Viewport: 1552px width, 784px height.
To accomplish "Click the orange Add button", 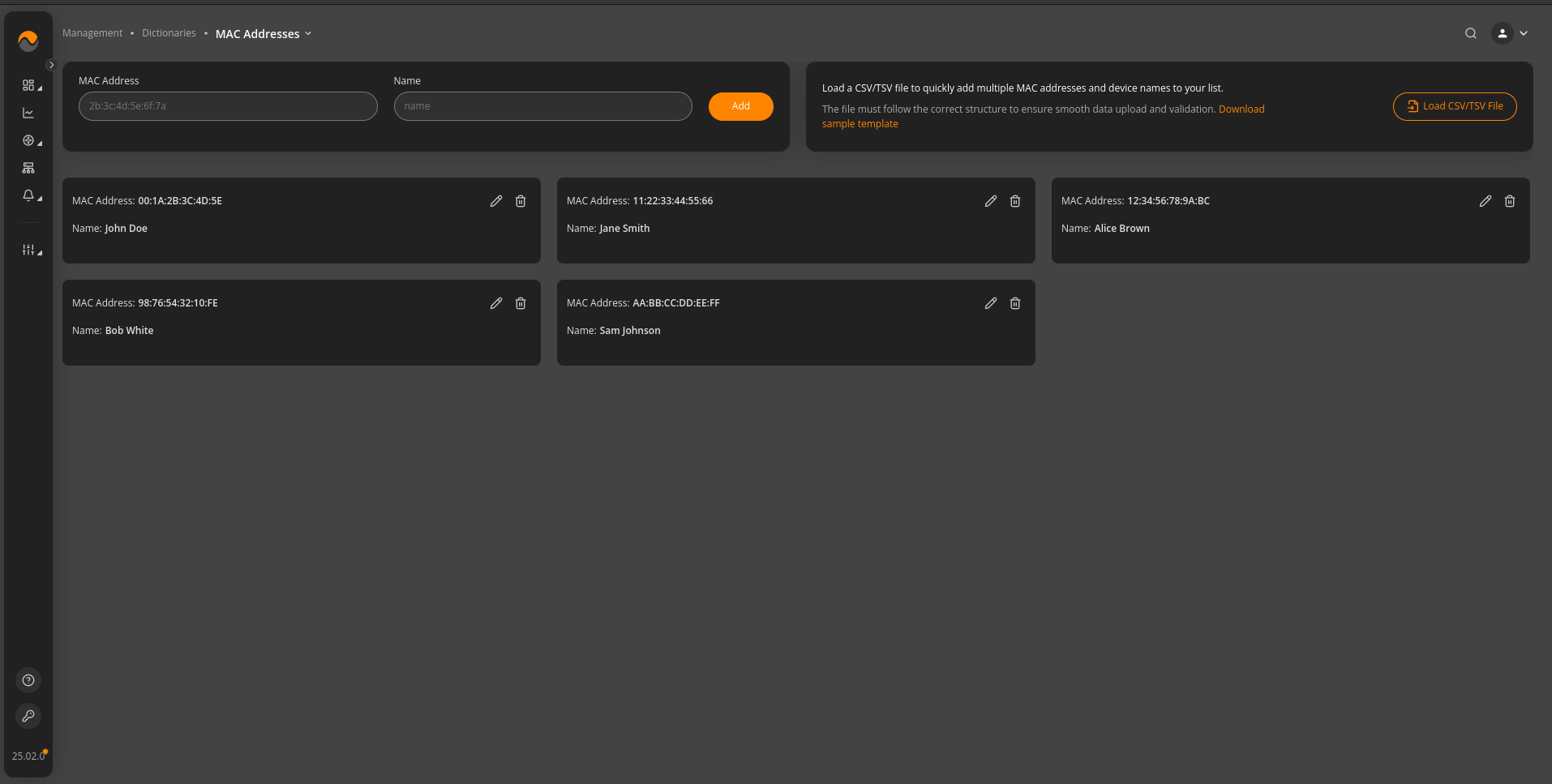I will (x=740, y=106).
